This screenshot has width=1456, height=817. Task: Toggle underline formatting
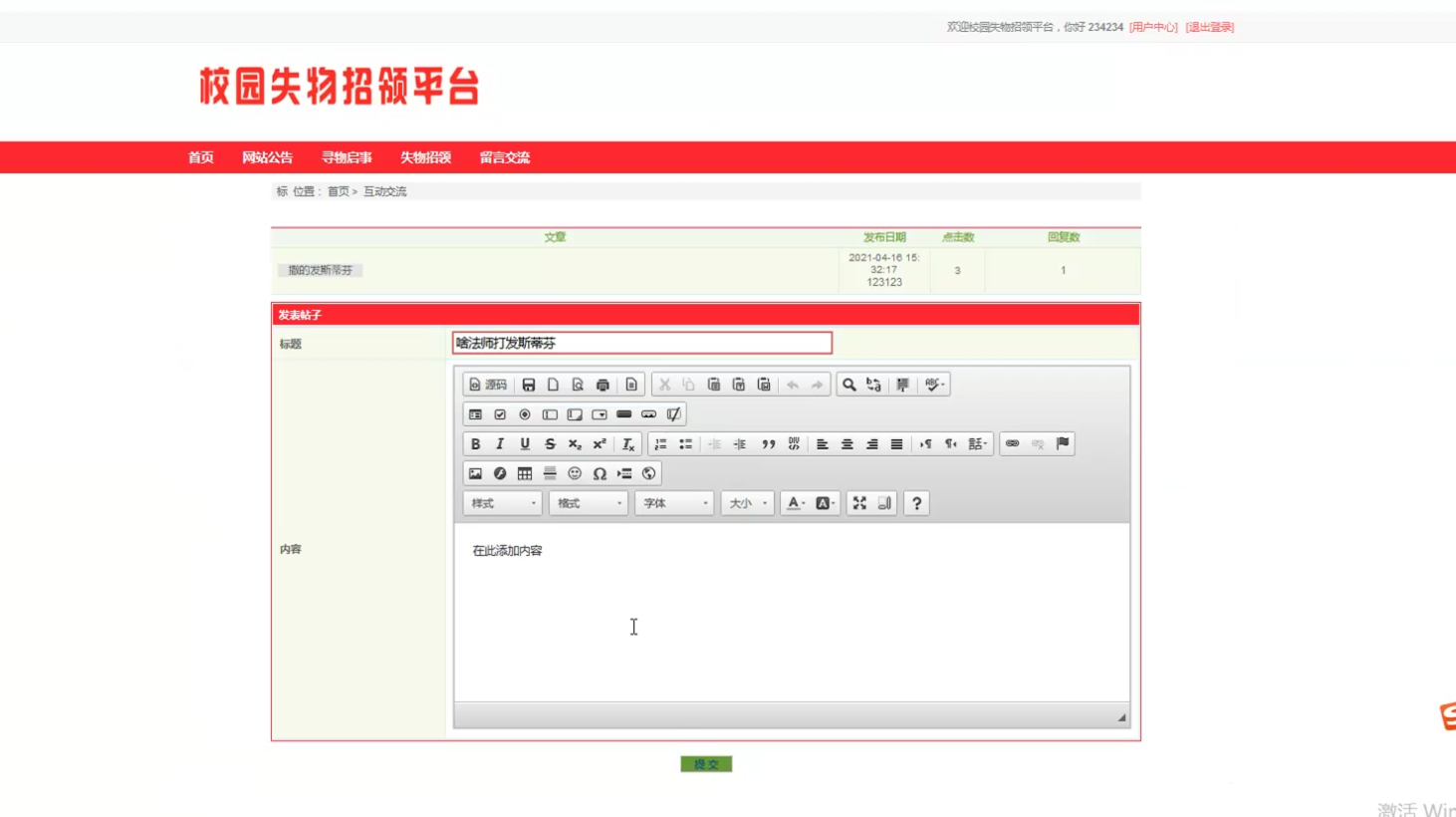pos(525,444)
